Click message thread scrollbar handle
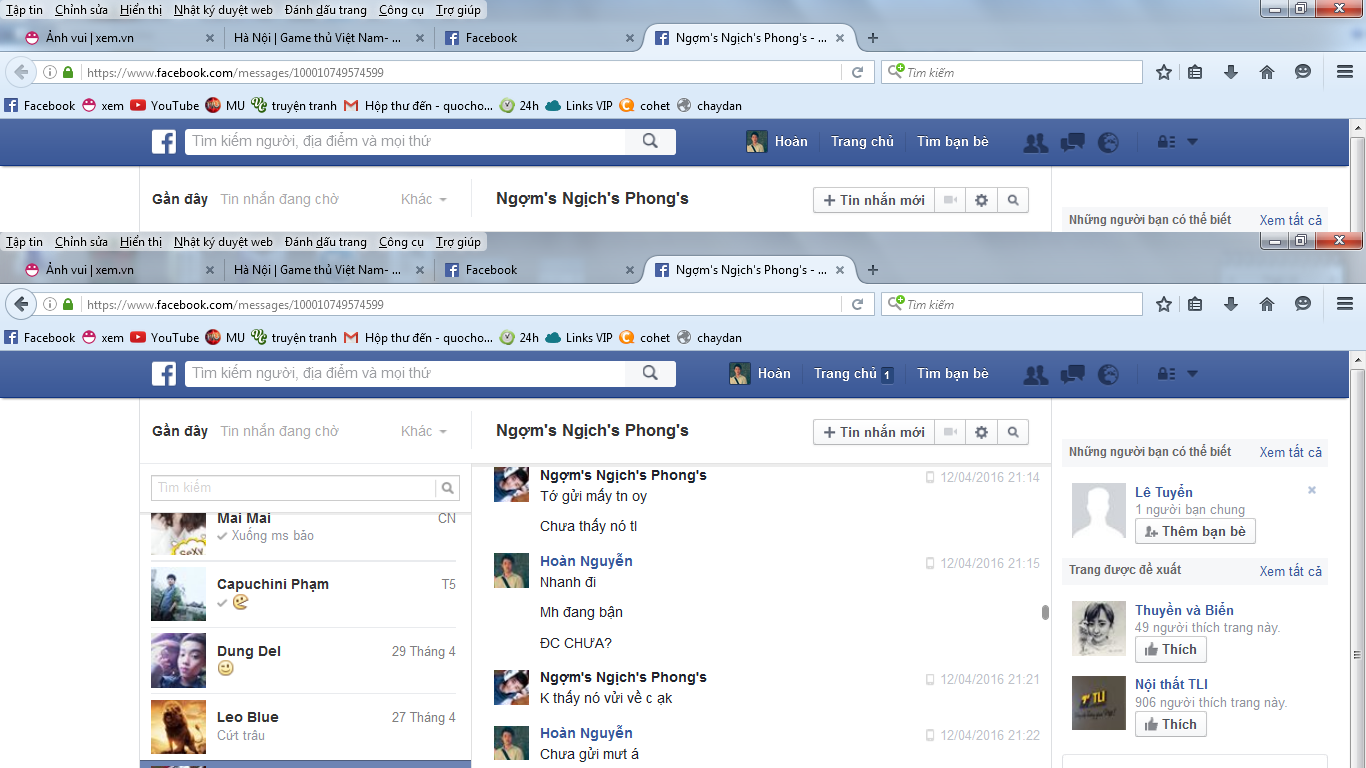Viewport: 1366px width, 768px height. tap(1045, 612)
